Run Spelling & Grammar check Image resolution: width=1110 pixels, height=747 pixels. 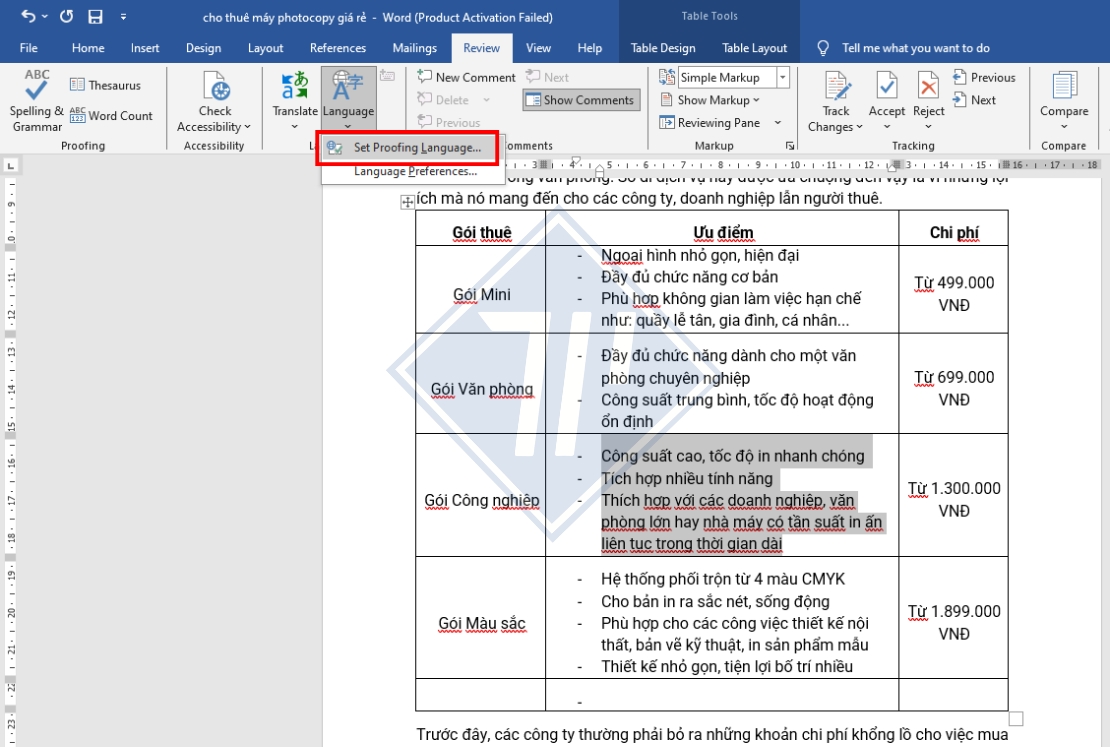(x=37, y=101)
